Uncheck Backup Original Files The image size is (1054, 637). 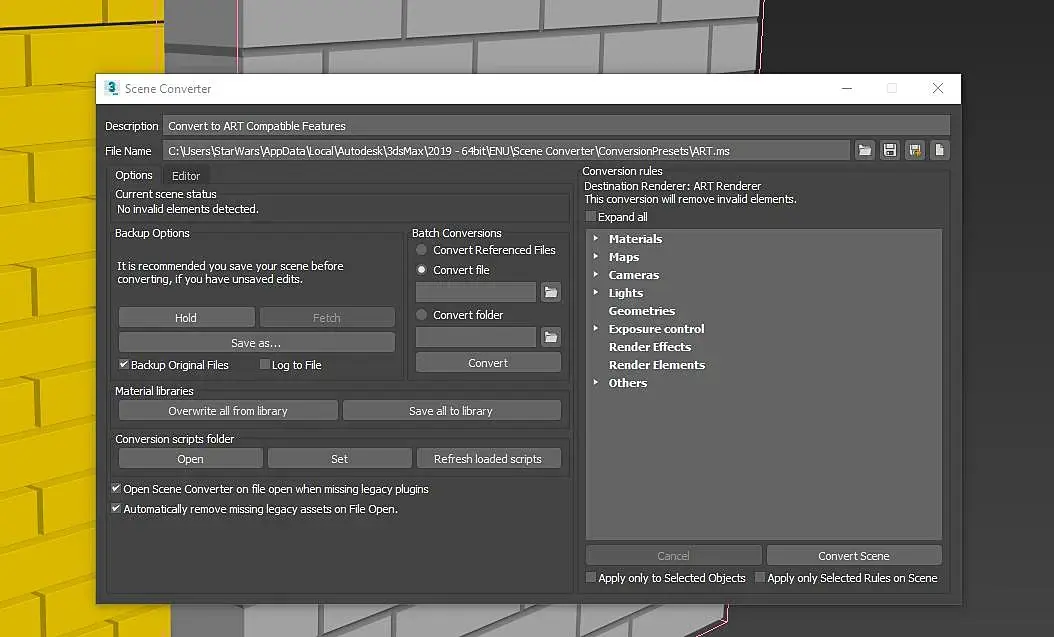coord(124,364)
